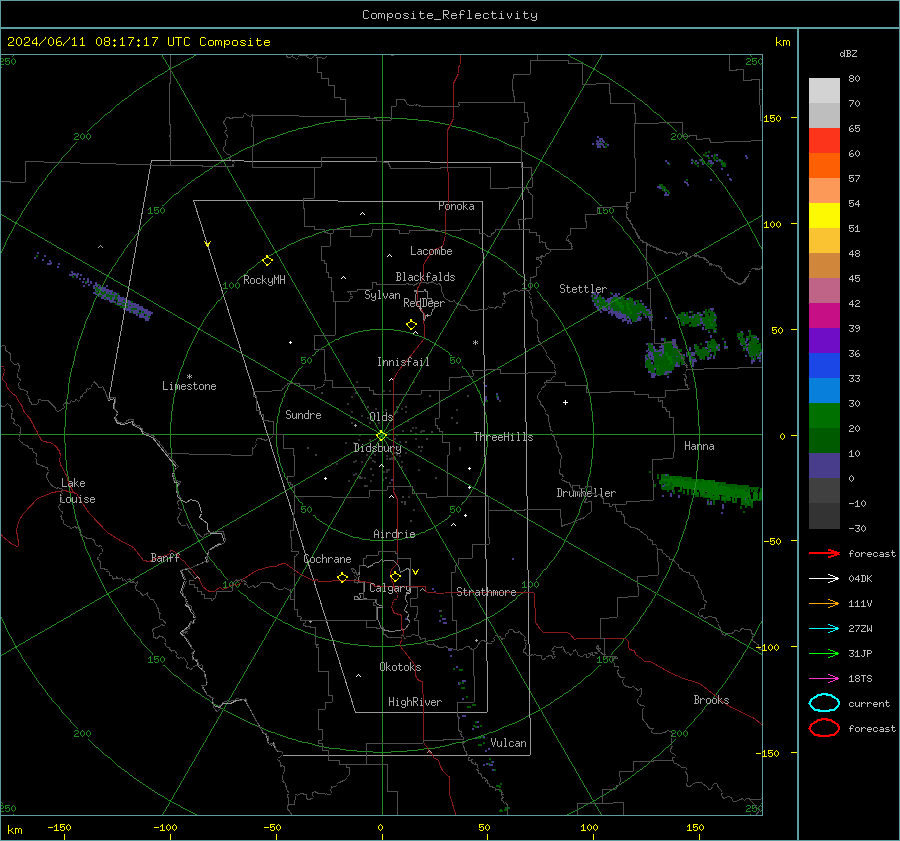The height and width of the screenshot is (841, 900).
Task: Select the cyan 27ZW arrow symbol
Action: (824, 629)
